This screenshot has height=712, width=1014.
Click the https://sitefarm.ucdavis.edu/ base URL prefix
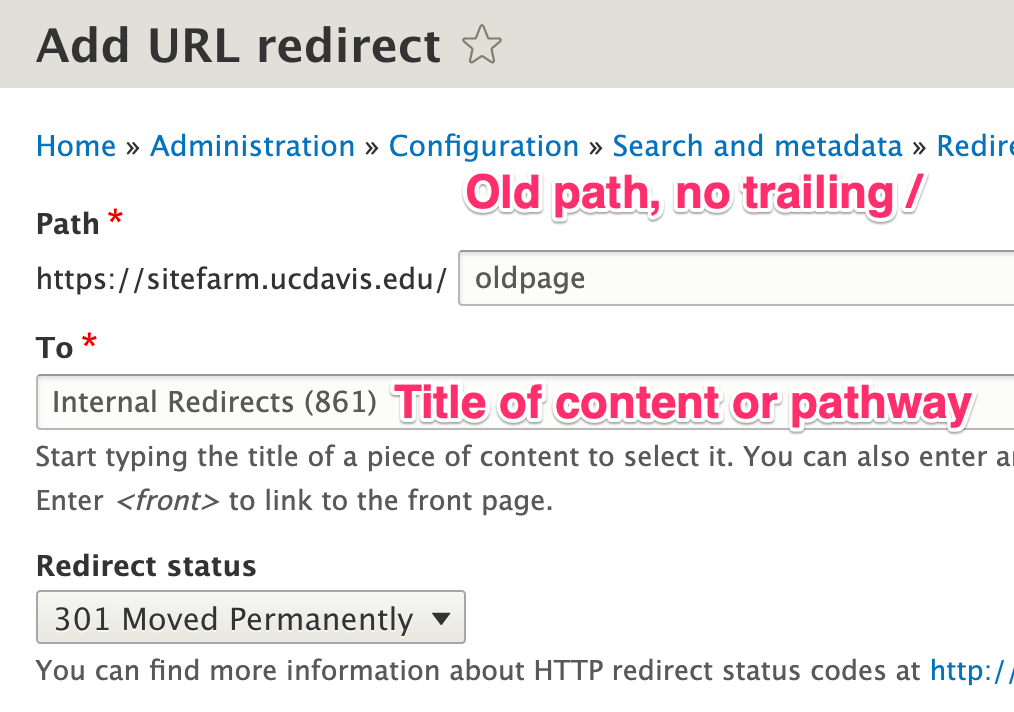(241, 278)
